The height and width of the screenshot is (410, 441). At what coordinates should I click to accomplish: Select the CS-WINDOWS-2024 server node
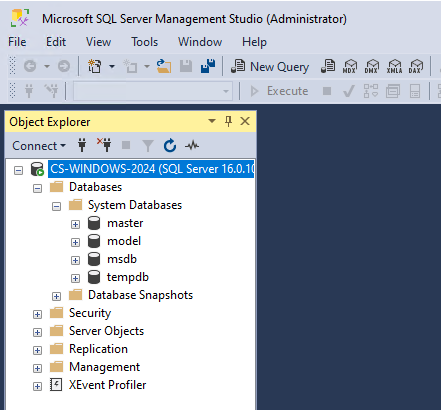point(151,169)
